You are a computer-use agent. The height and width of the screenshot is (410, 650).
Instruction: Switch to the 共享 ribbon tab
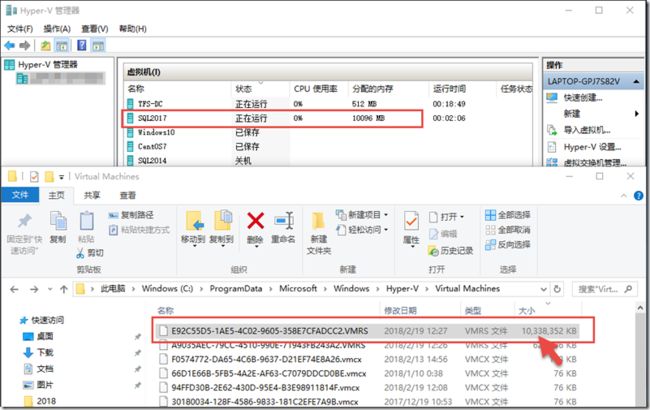(x=92, y=195)
